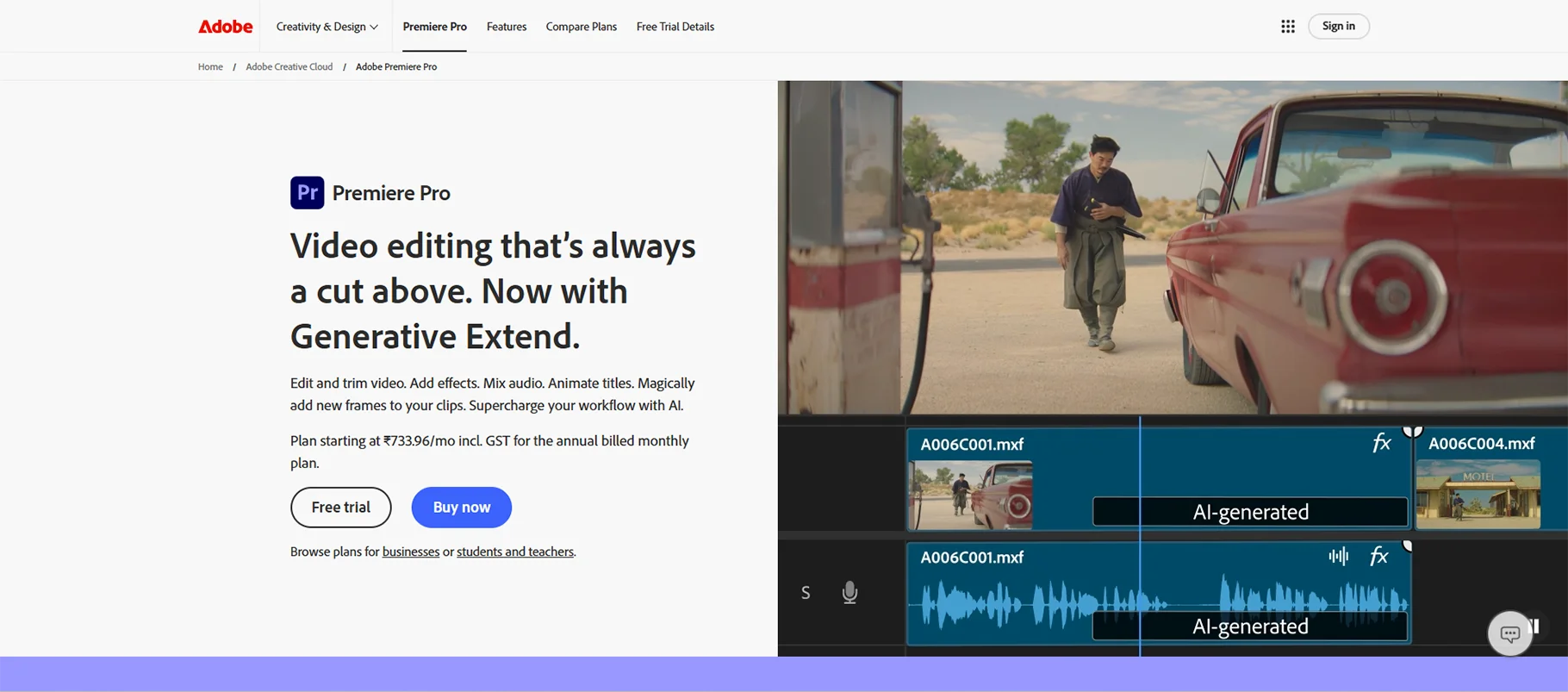Click the fx icon on video clip A006C001.mxf
The width and height of the screenshot is (1568, 692).
point(1381,443)
